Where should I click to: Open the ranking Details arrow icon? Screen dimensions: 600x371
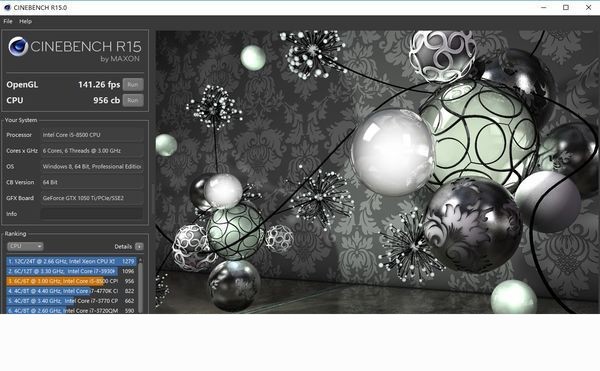point(139,246)
